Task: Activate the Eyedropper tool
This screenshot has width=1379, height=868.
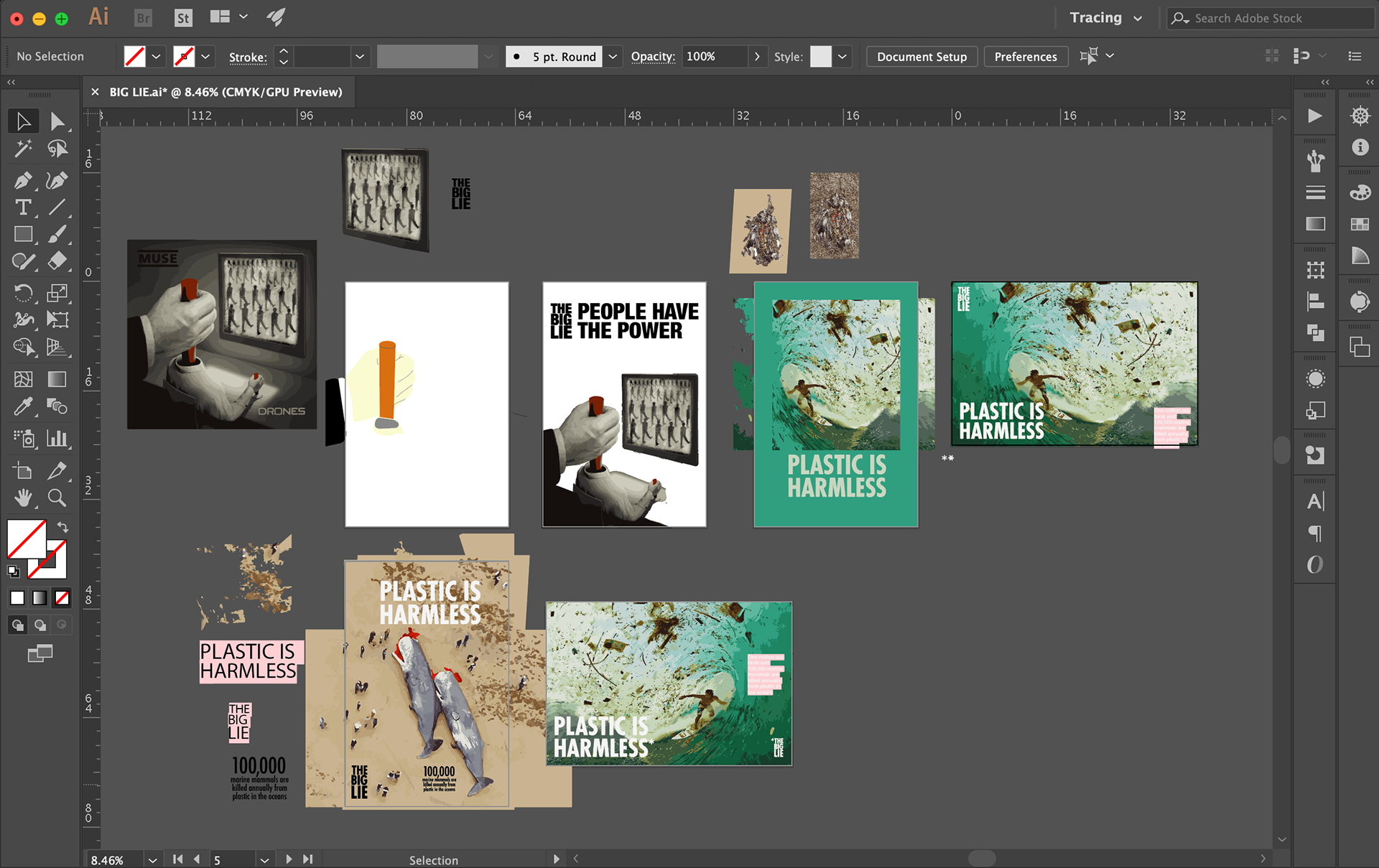Action: pyautogui.click(x=23, y=407)
